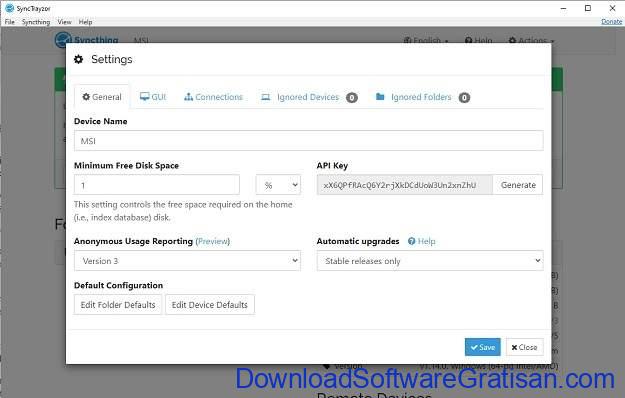Open the View menu

[64, 22]
